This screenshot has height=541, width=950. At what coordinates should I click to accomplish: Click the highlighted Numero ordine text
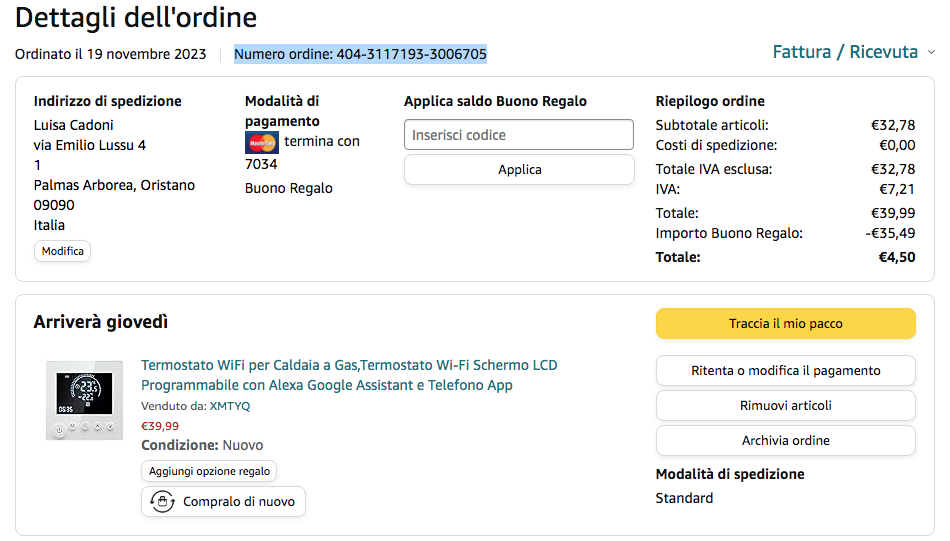[360, 54]
